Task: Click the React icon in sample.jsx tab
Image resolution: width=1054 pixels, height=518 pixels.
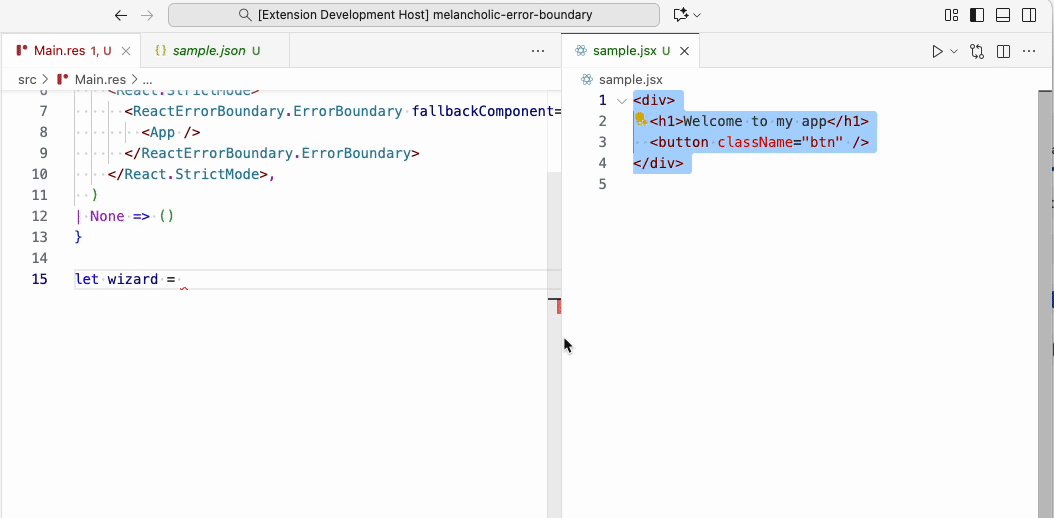Action: [x=581, y=50]
